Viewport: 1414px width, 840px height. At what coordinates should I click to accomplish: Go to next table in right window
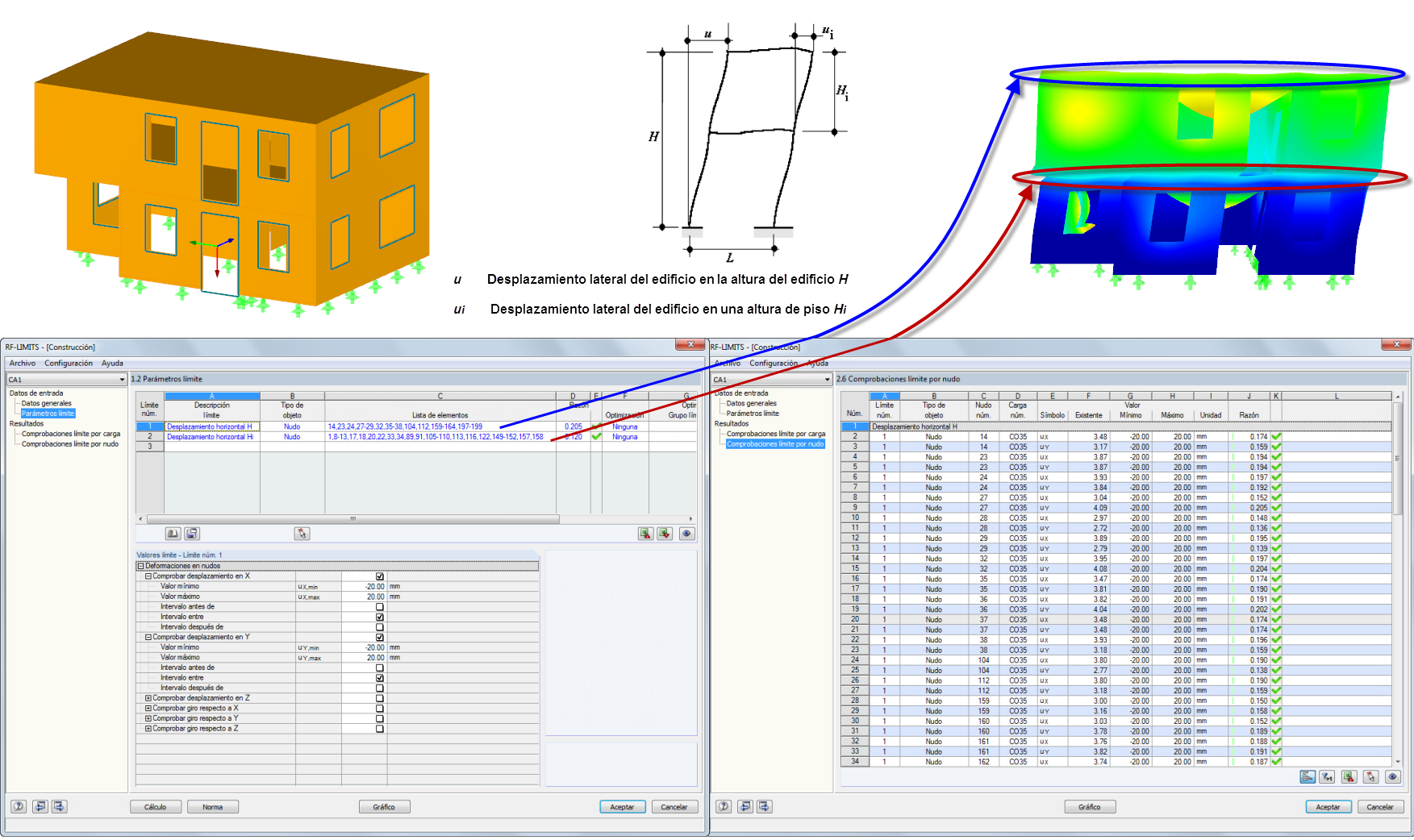[x=764, y=806]
